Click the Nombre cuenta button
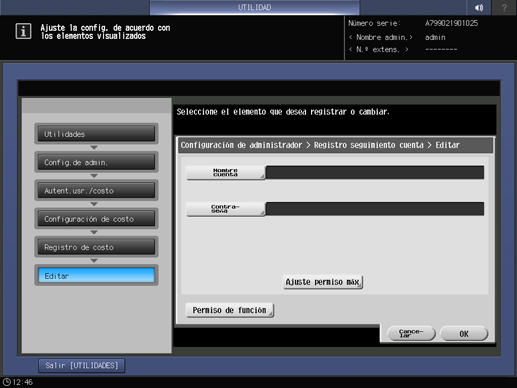The height and width of the screenshot is (388, 517). 226,172
